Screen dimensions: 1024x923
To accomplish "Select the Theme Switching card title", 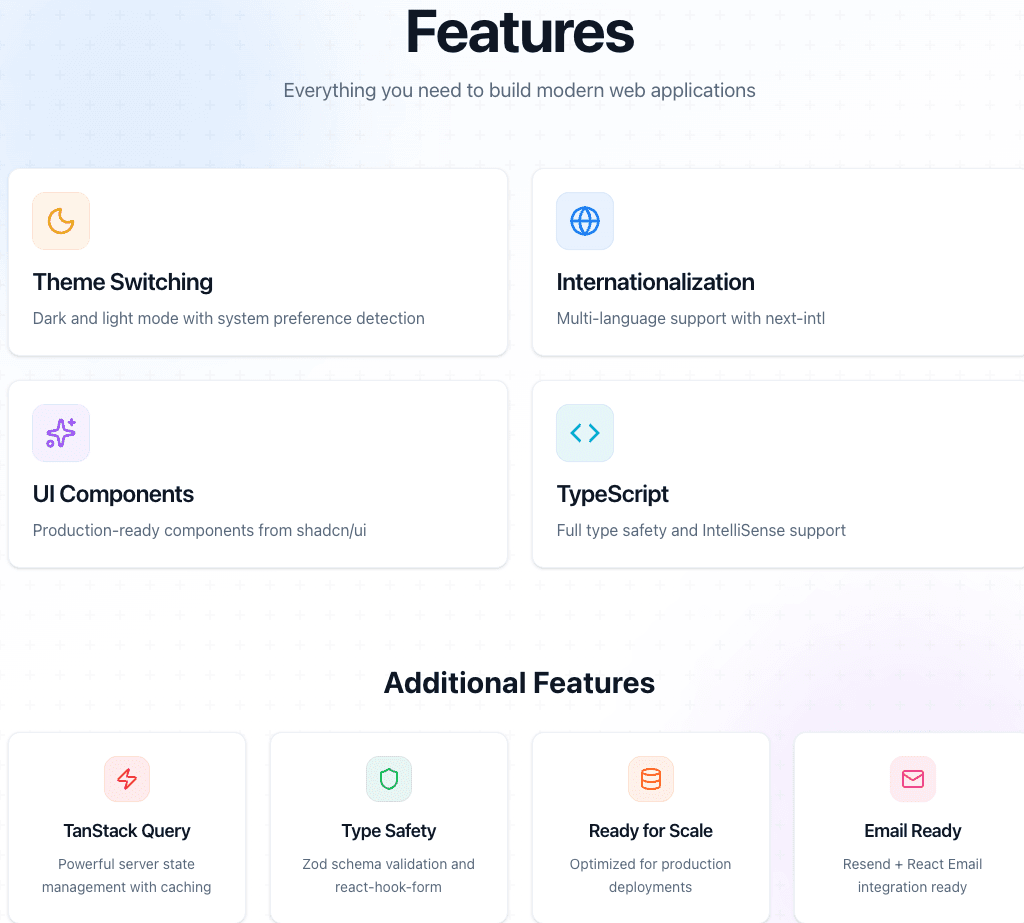I will pos(123,282).
